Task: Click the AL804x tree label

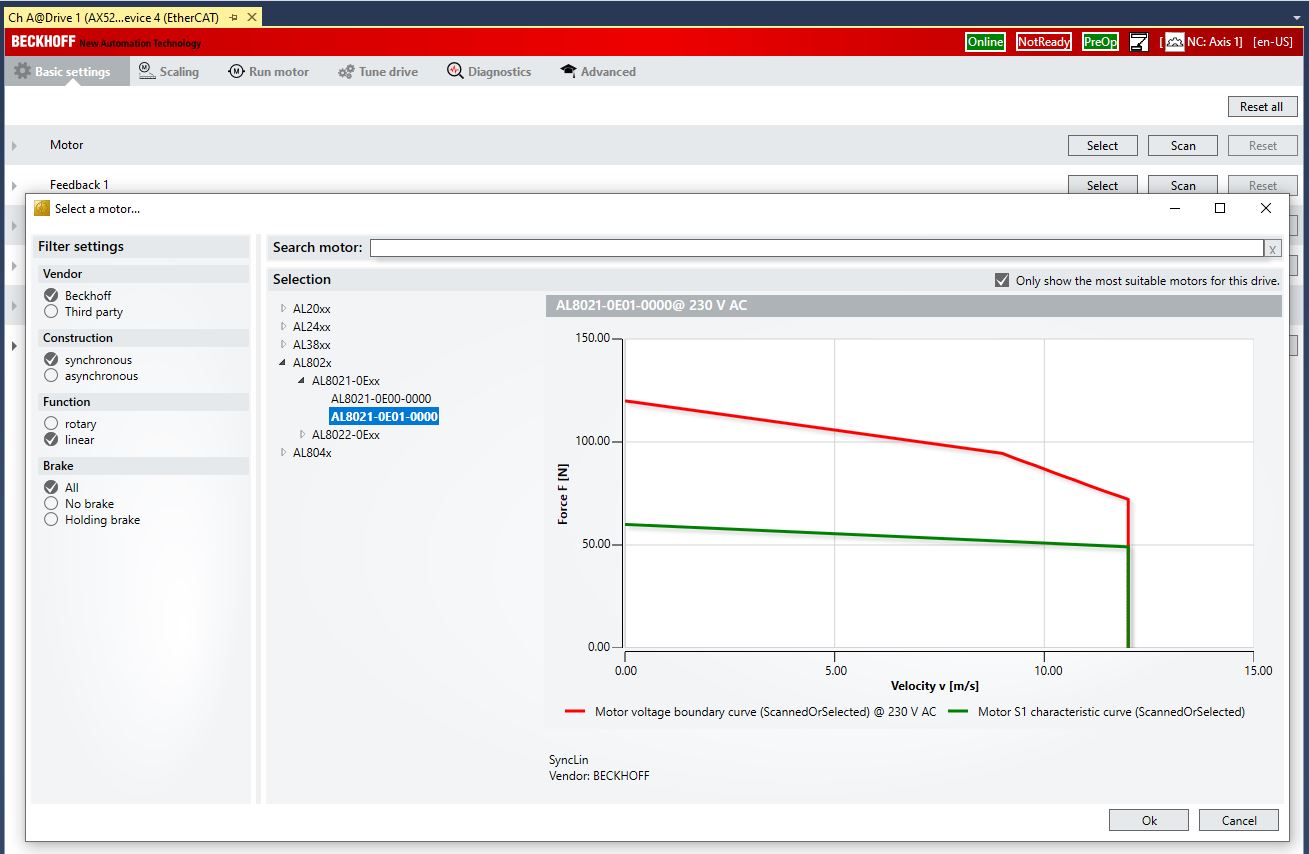Action: 312,453
